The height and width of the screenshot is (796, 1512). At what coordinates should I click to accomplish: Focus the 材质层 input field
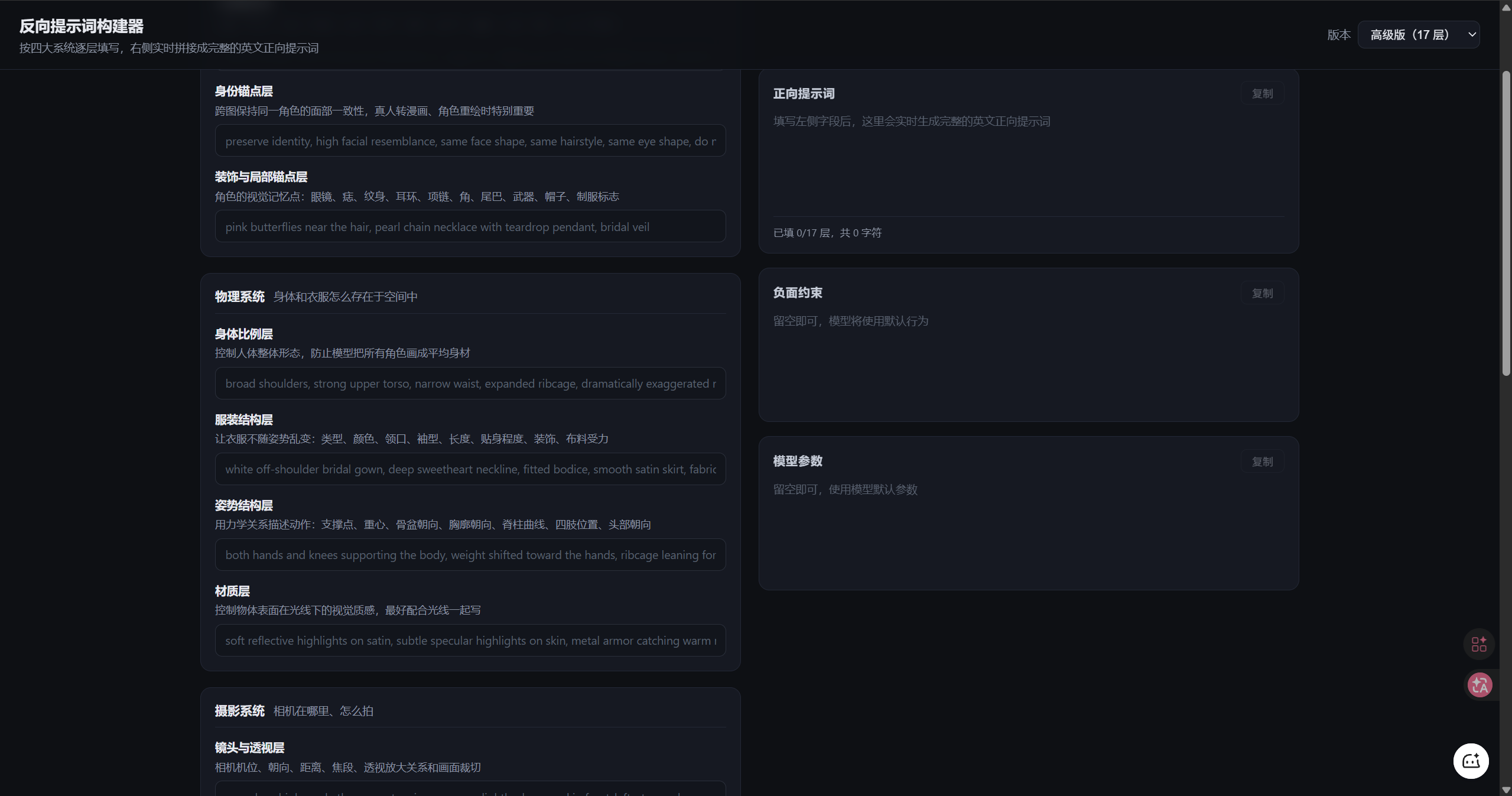(x=470, y=640)
